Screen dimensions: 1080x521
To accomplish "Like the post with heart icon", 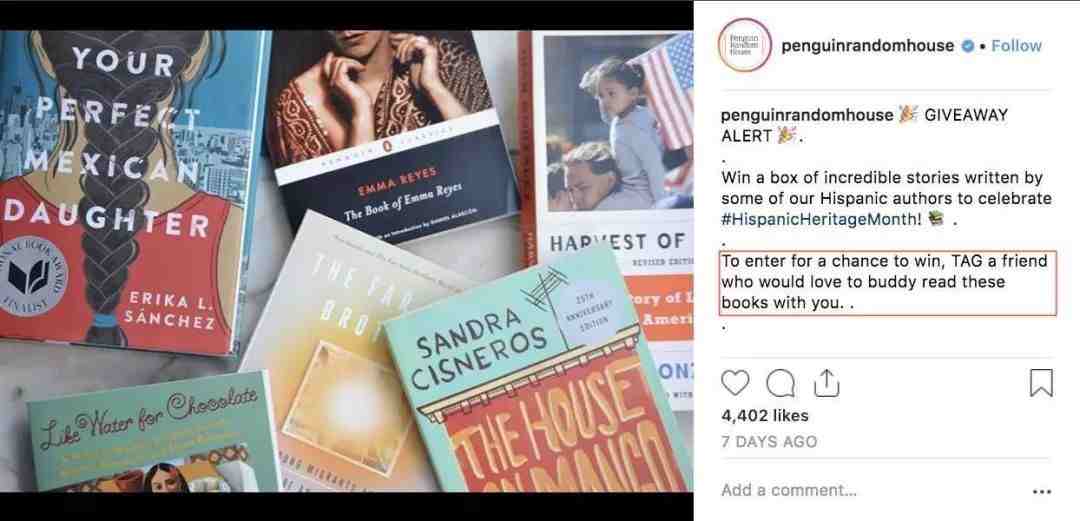I will point(735,383).
